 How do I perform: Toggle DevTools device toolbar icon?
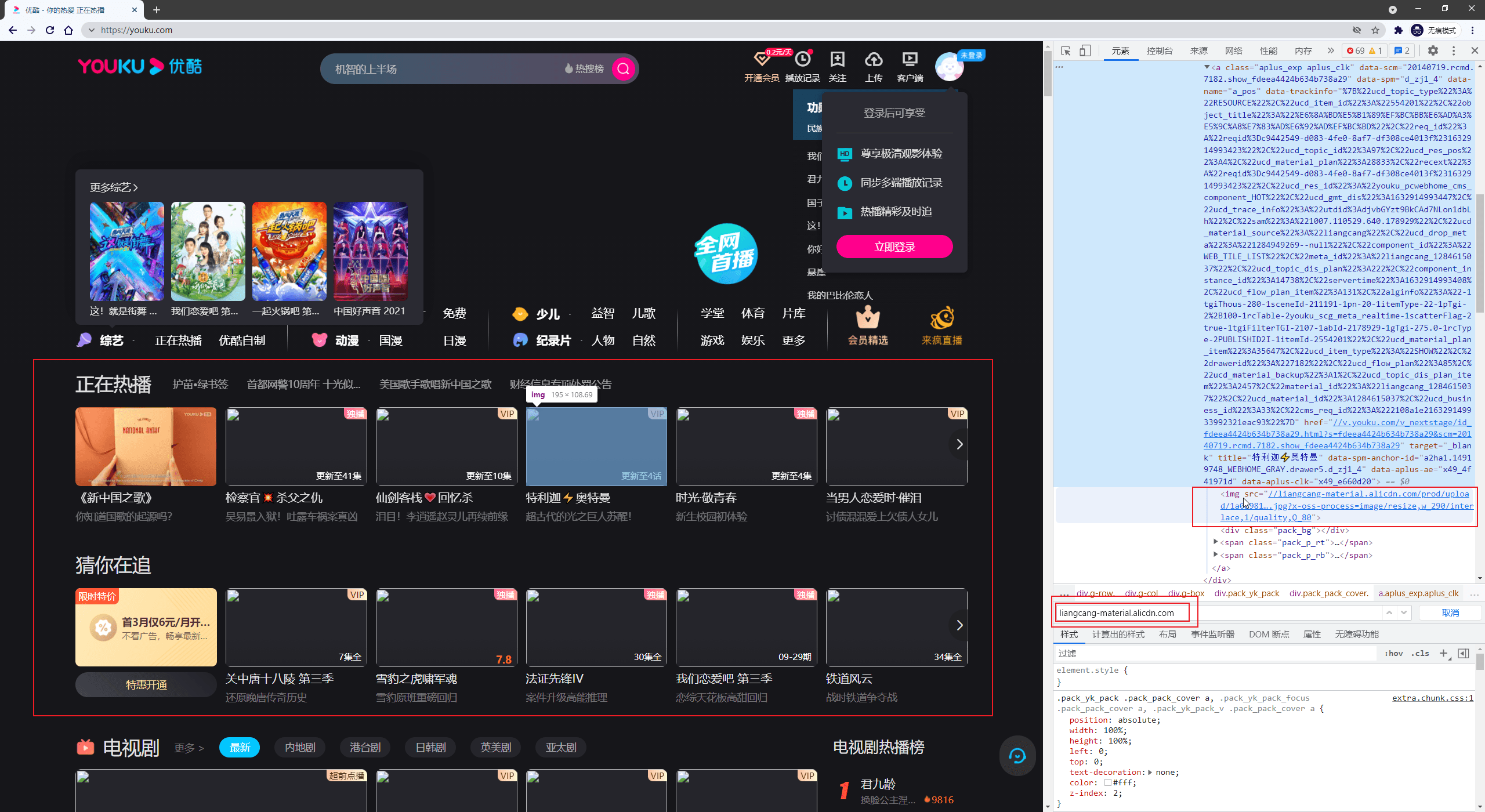(x=1085, y=51)
